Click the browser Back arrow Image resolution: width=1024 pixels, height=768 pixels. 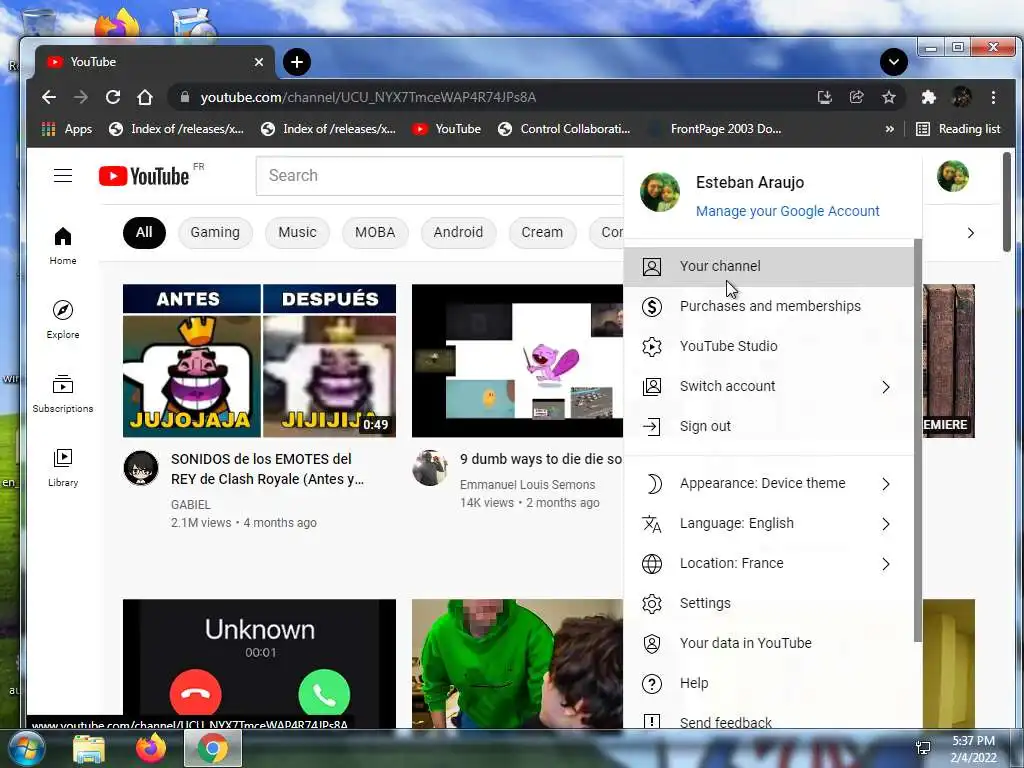coord(49,97)
